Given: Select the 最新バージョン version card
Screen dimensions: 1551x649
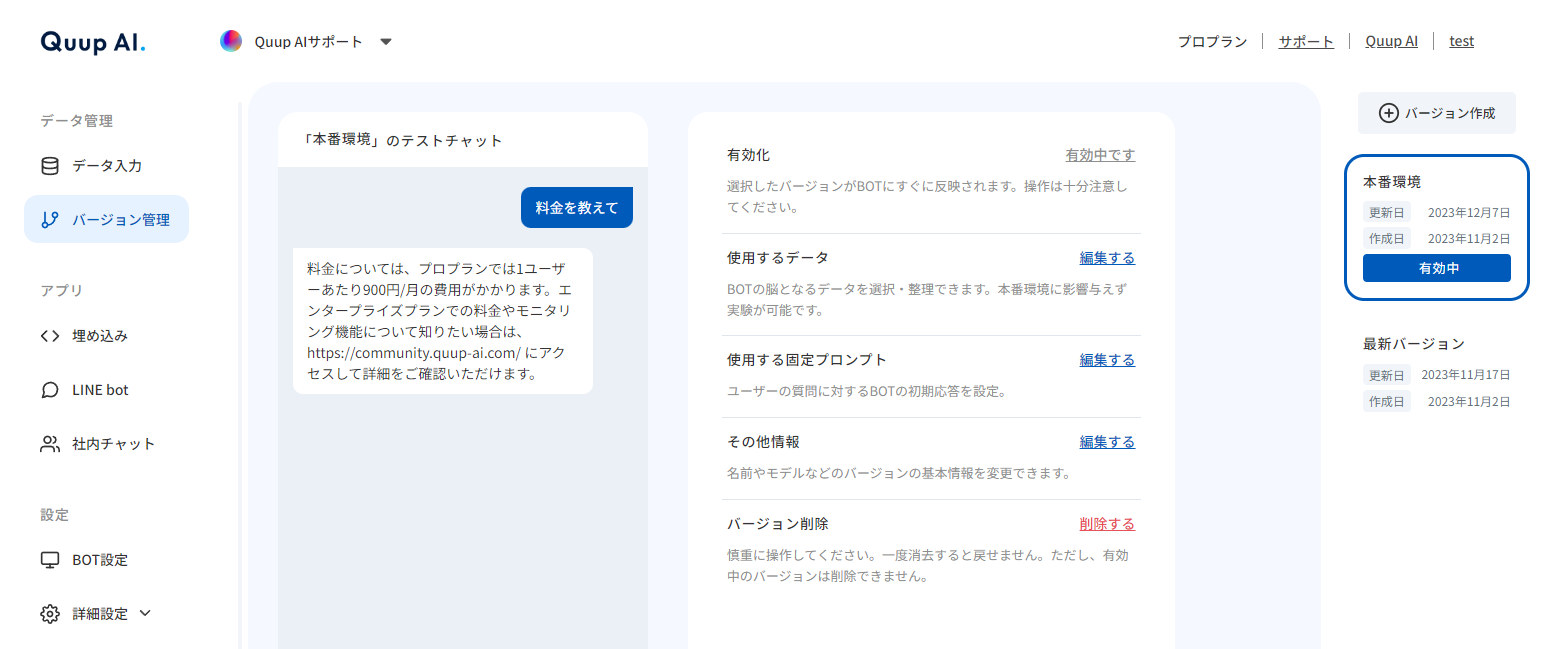Looking at the screenshot, I should coord(1436,372).
